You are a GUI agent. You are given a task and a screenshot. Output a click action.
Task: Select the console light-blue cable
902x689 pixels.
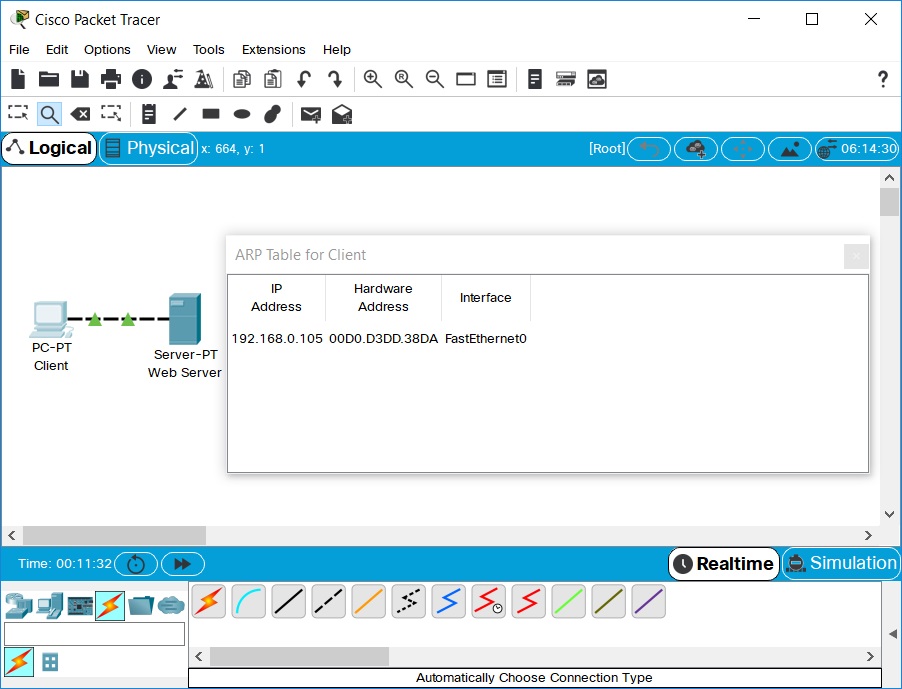249,601
